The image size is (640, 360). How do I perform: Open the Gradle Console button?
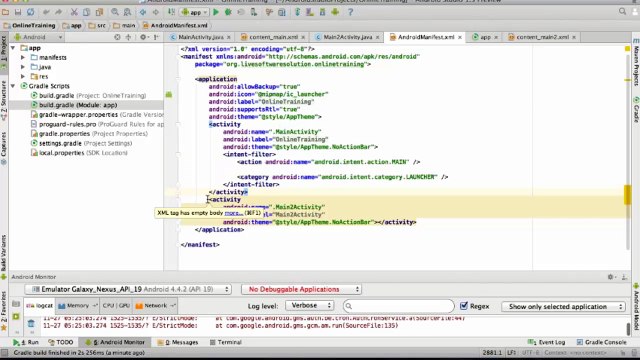601,342
